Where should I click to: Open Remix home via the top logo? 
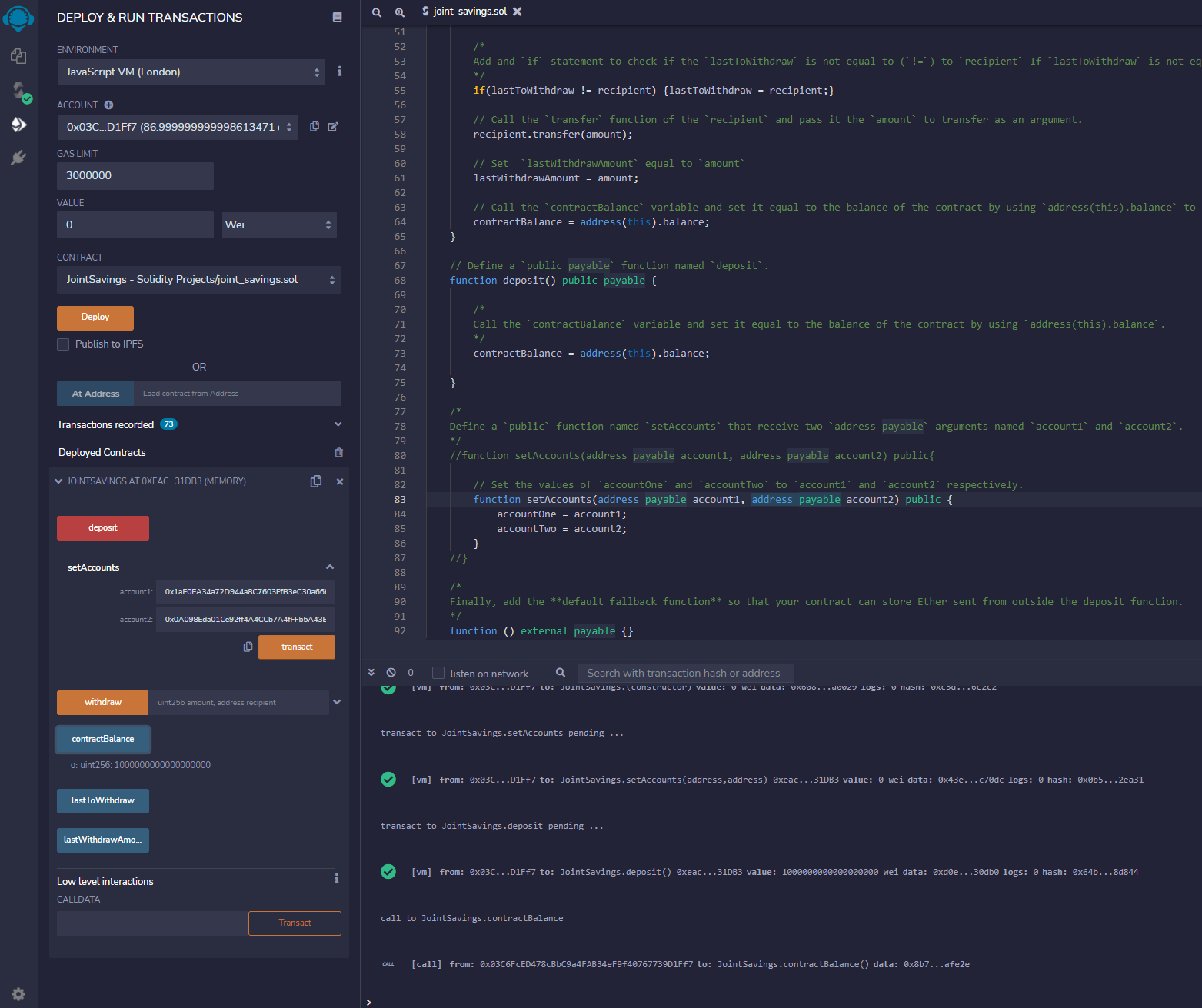[x=18, y=18]
